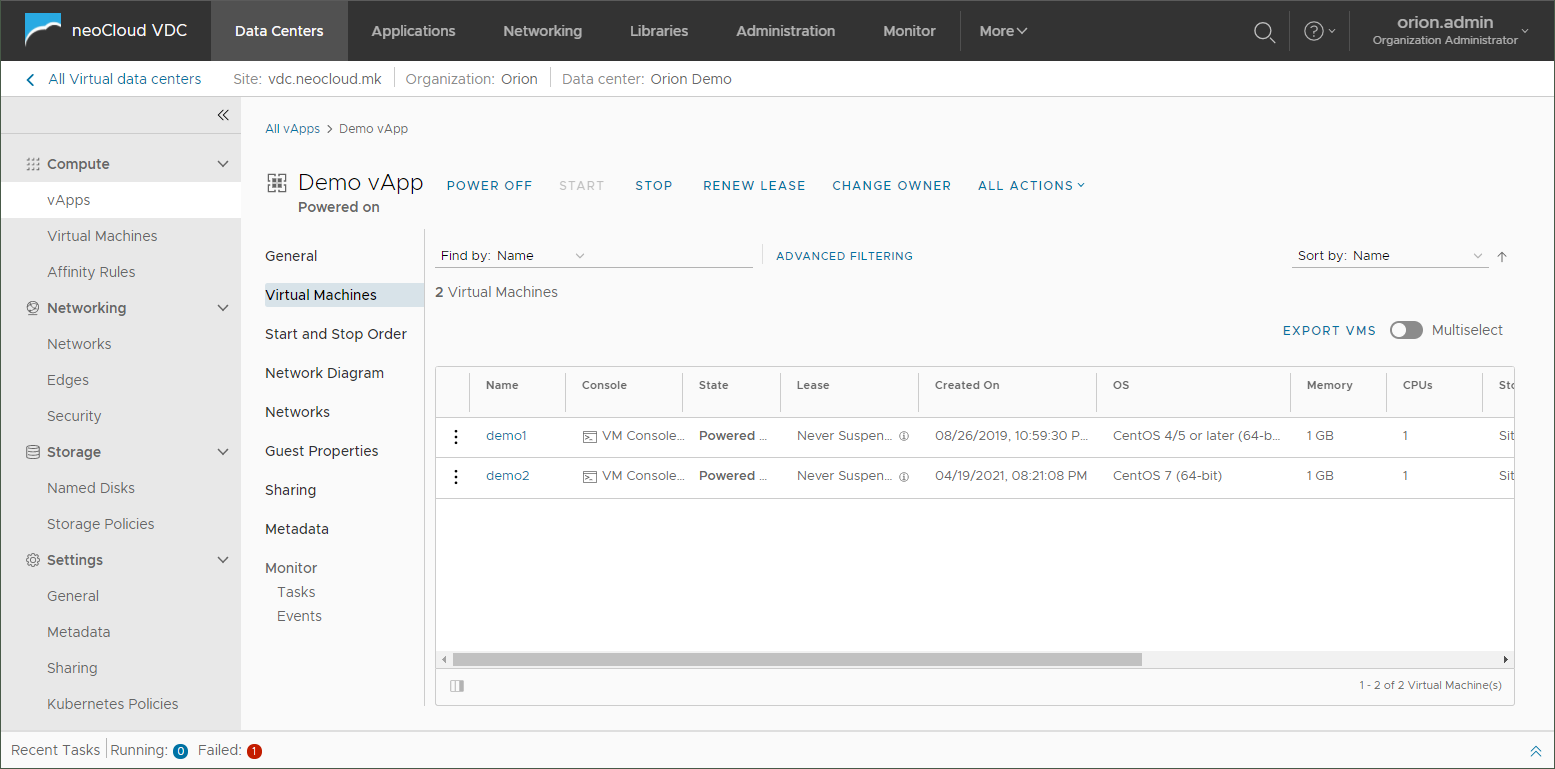The image size is (1555, 769).
Task: Click the Demo vApp title icon
Action: [x=277, y=183]
